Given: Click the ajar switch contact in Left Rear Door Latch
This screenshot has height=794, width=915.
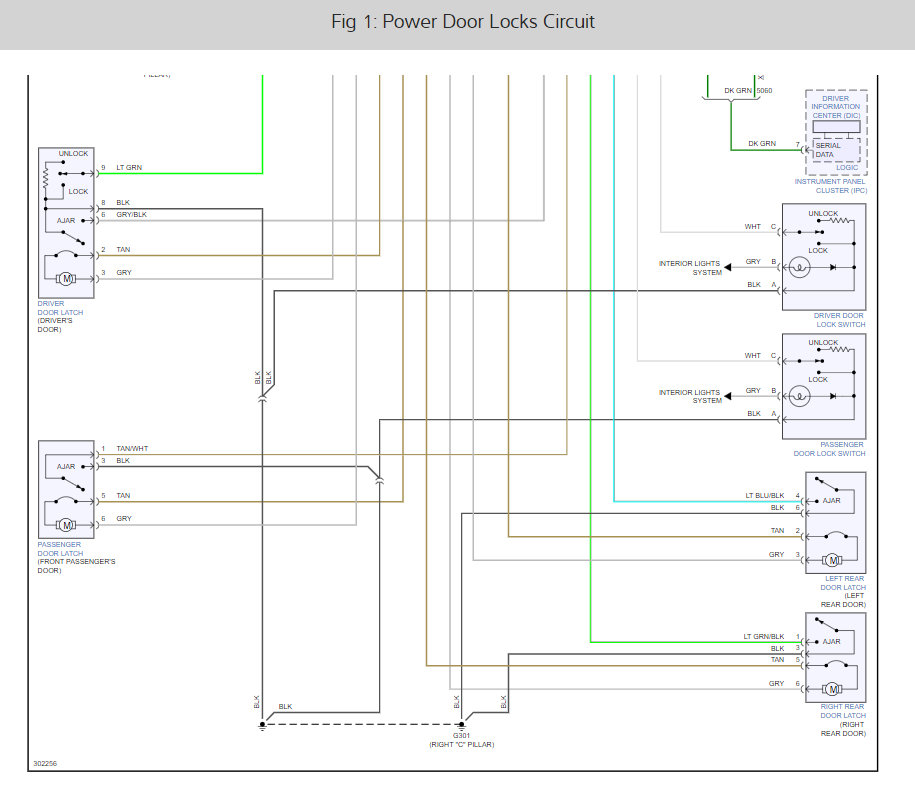Looking at the screenshot, I should click(x=826, y=484).
